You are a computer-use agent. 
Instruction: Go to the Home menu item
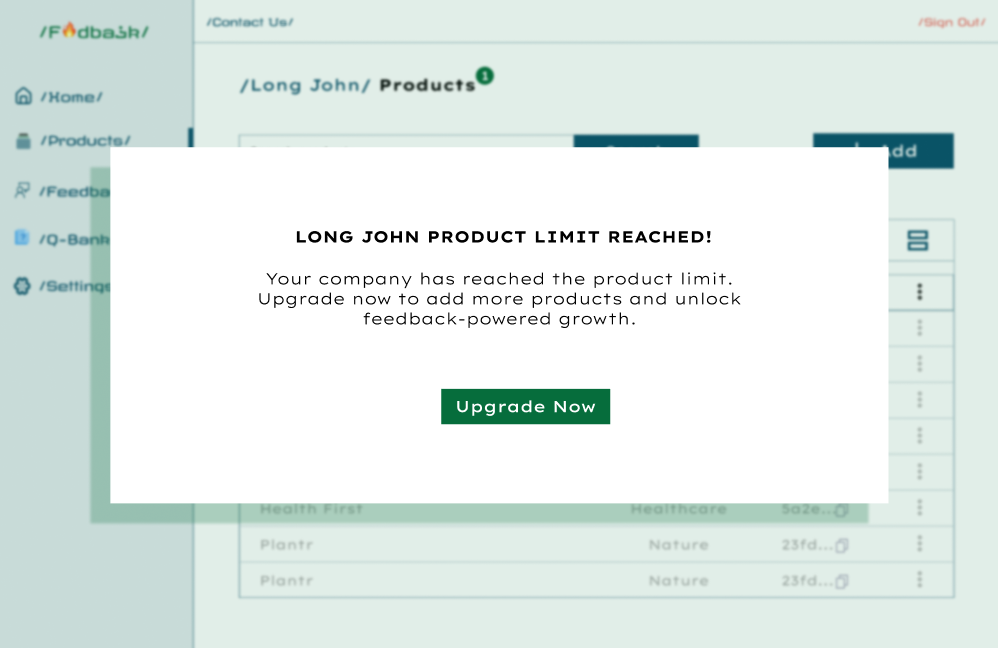click(72, 97)
